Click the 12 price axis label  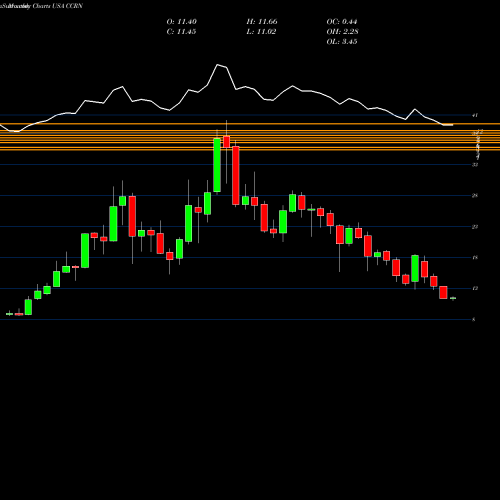pos(475,288)
